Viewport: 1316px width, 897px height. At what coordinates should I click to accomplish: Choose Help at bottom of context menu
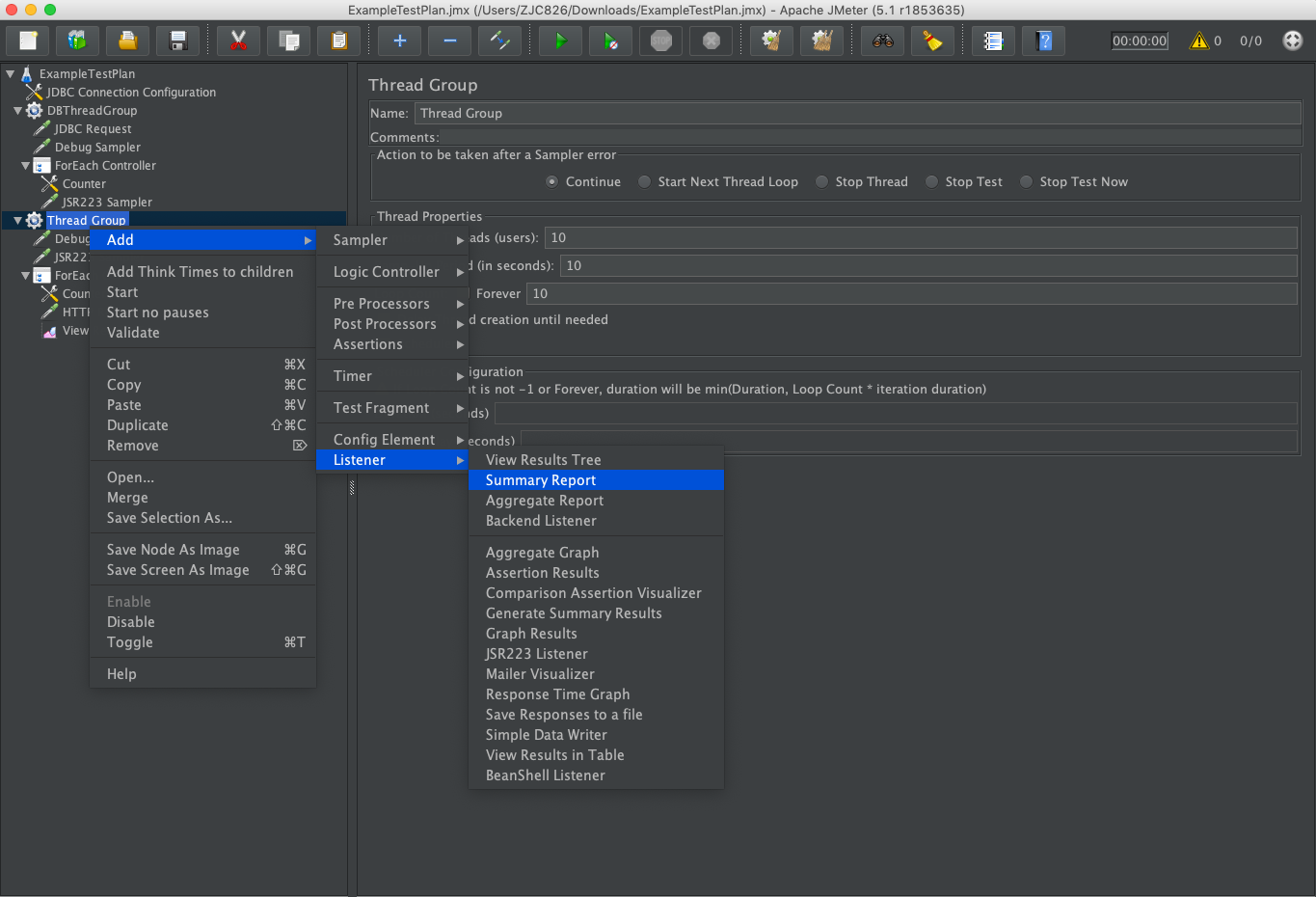pyautogui.click(x=202, y=674)
